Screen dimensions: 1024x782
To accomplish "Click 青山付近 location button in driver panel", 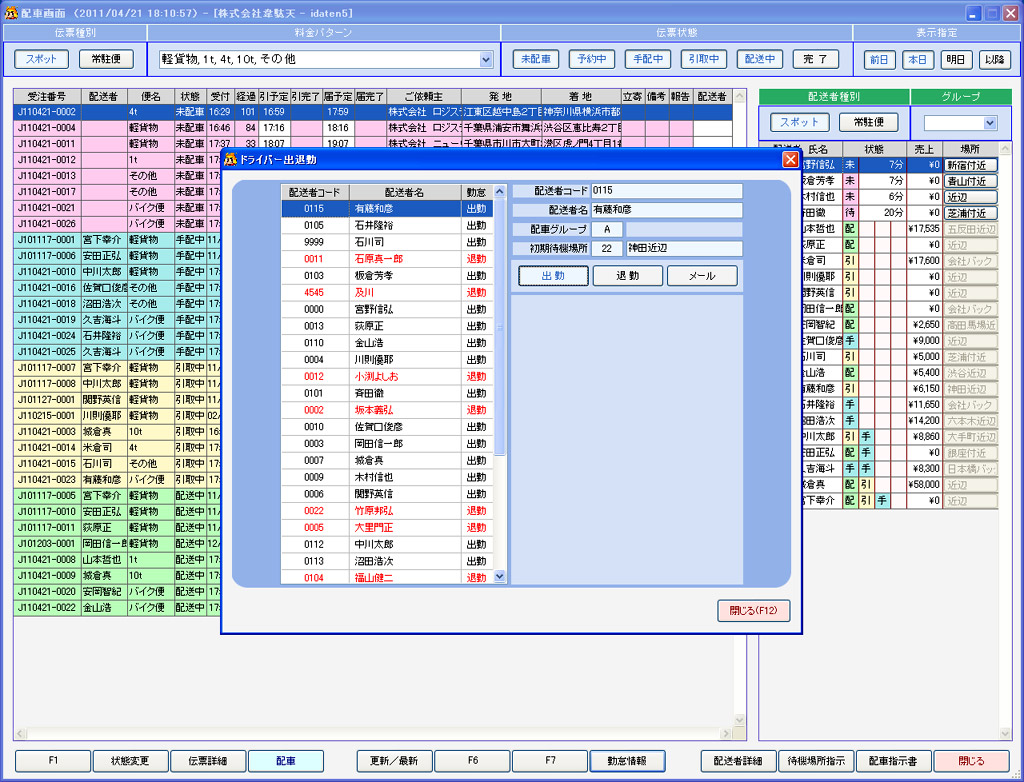I will [971, 181].
